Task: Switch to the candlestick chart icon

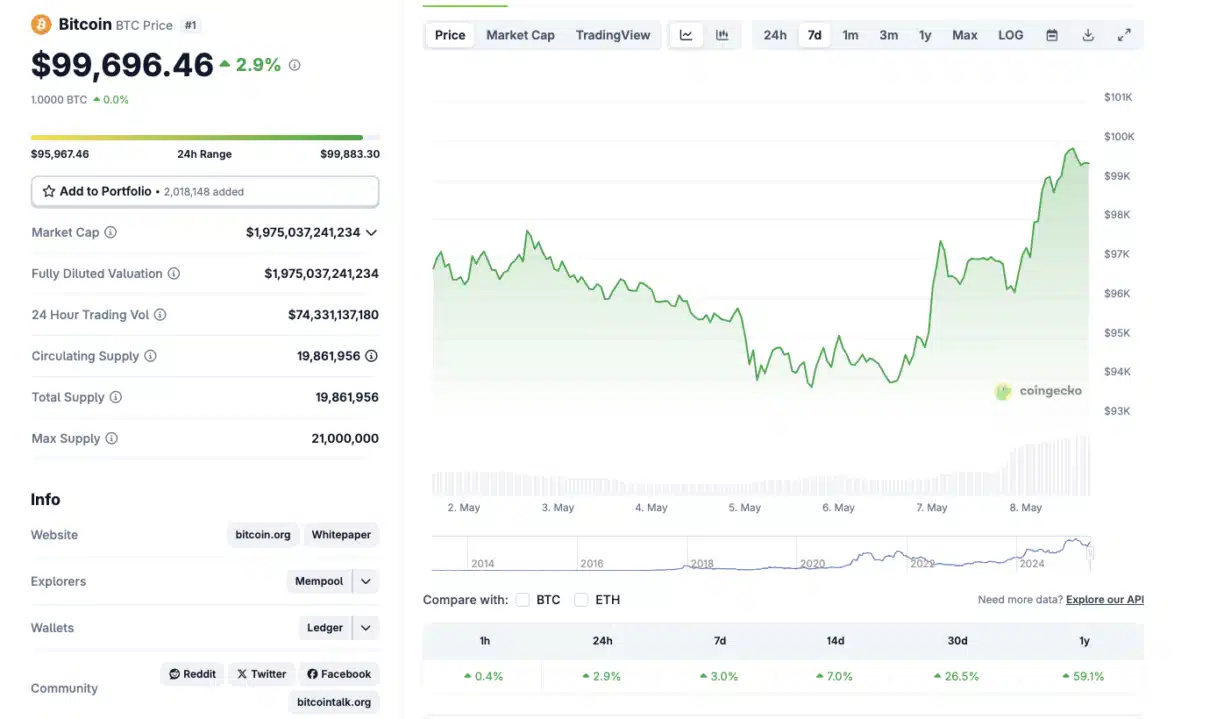Action: click(x=722, y=34)
